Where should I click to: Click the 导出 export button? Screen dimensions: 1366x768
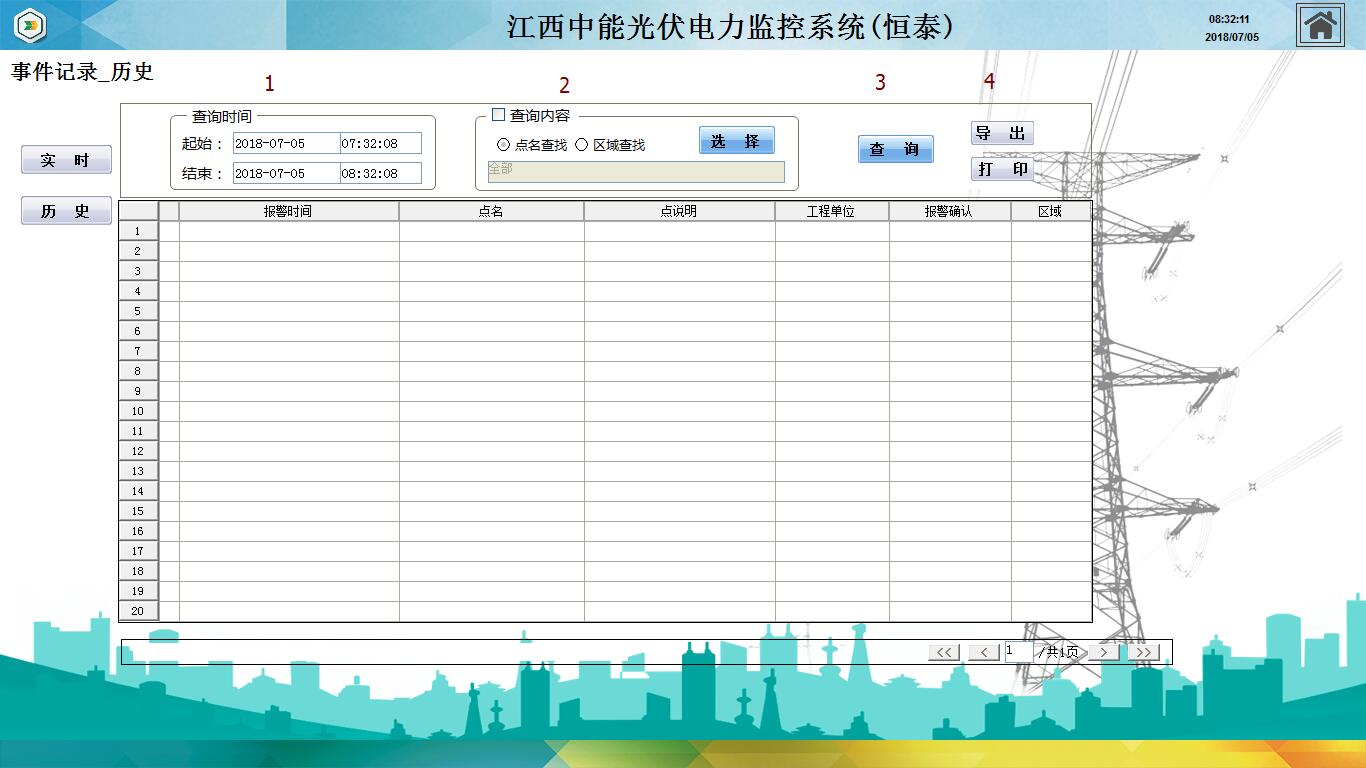[x=1001, y=134]
